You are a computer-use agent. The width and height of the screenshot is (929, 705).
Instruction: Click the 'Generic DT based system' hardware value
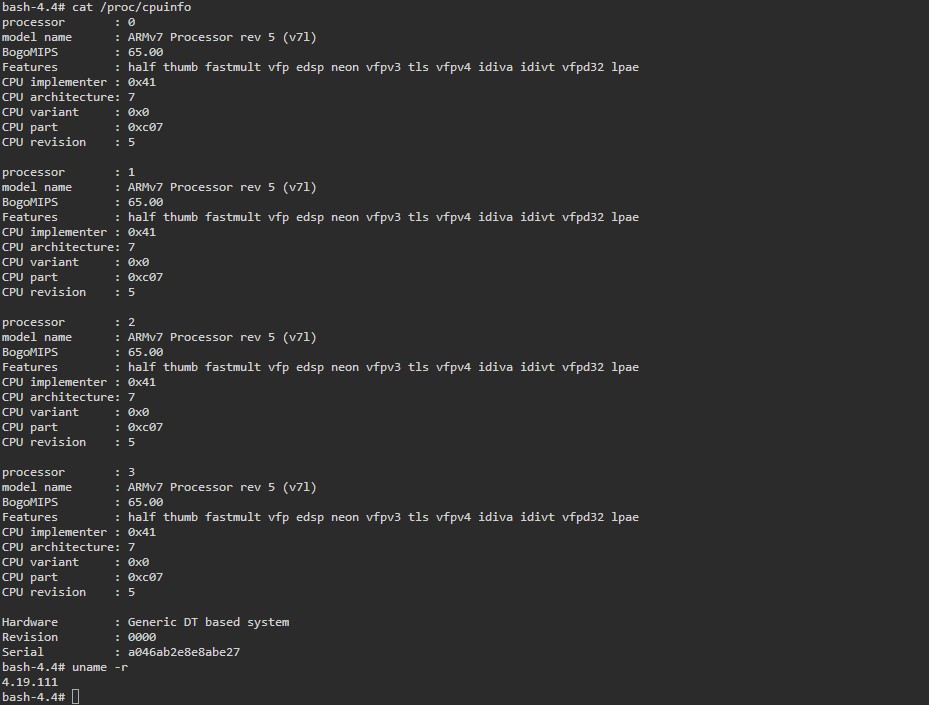click(208, 622)
